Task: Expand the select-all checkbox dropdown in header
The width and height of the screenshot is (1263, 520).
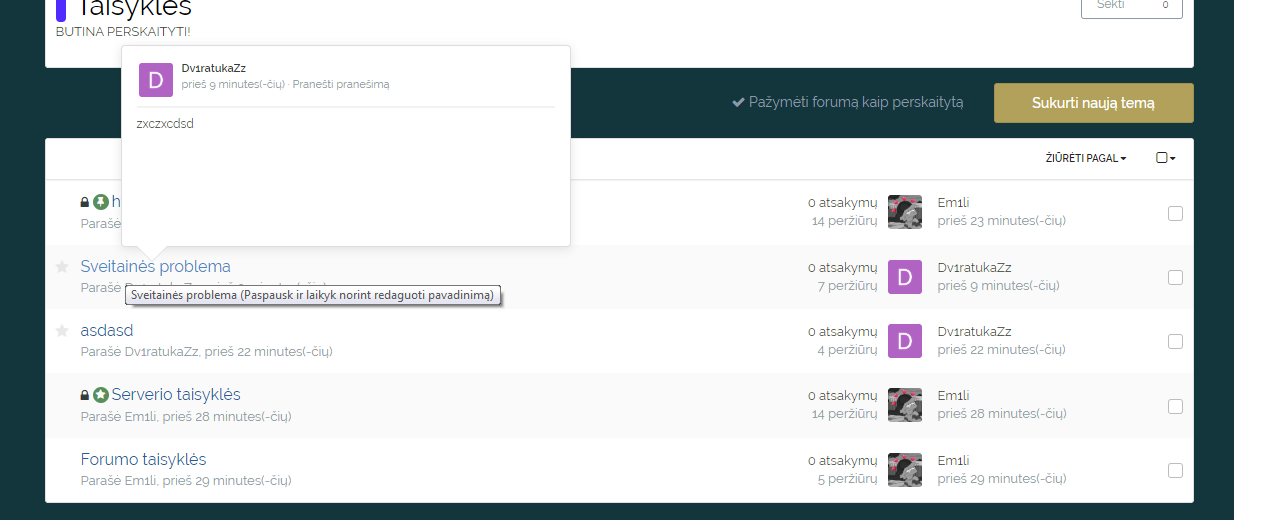Action: pos(1165,158)
